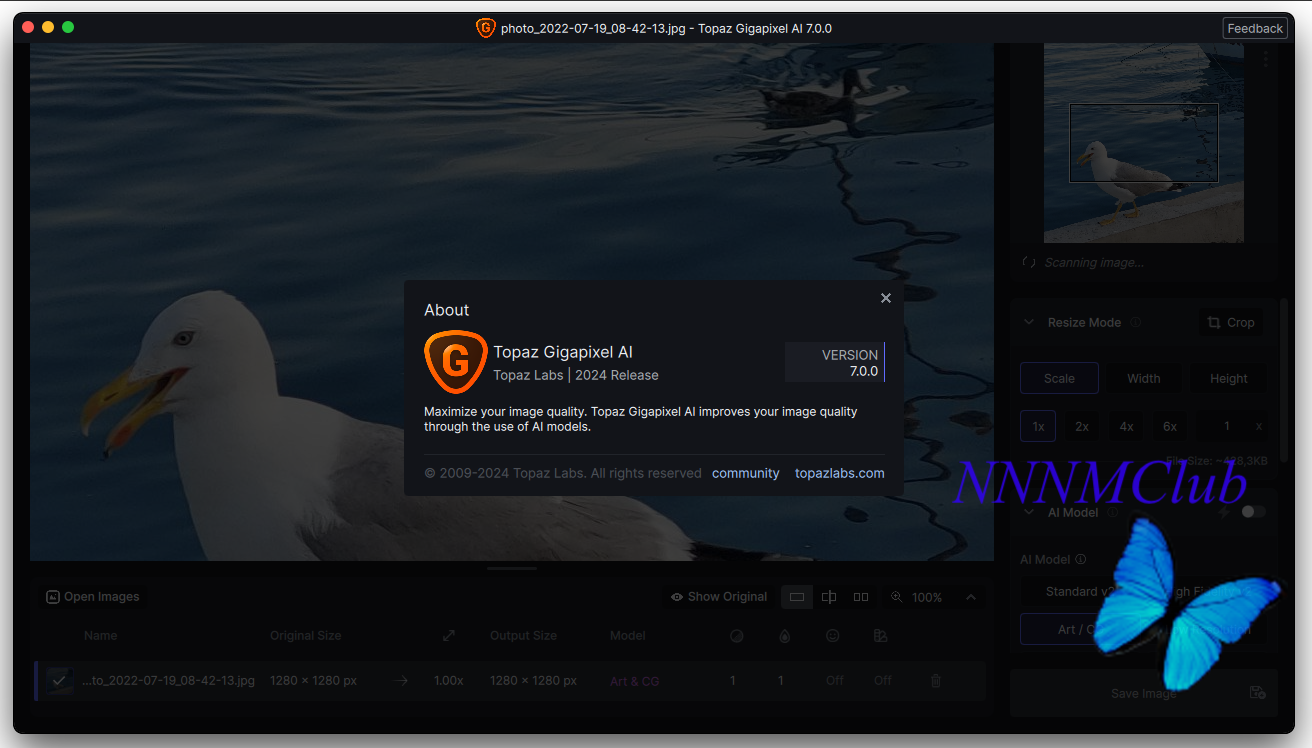This screenshot has height=748, width=1312.
Task: Open the save settings icon beside Save Image
Action: 1257,693
